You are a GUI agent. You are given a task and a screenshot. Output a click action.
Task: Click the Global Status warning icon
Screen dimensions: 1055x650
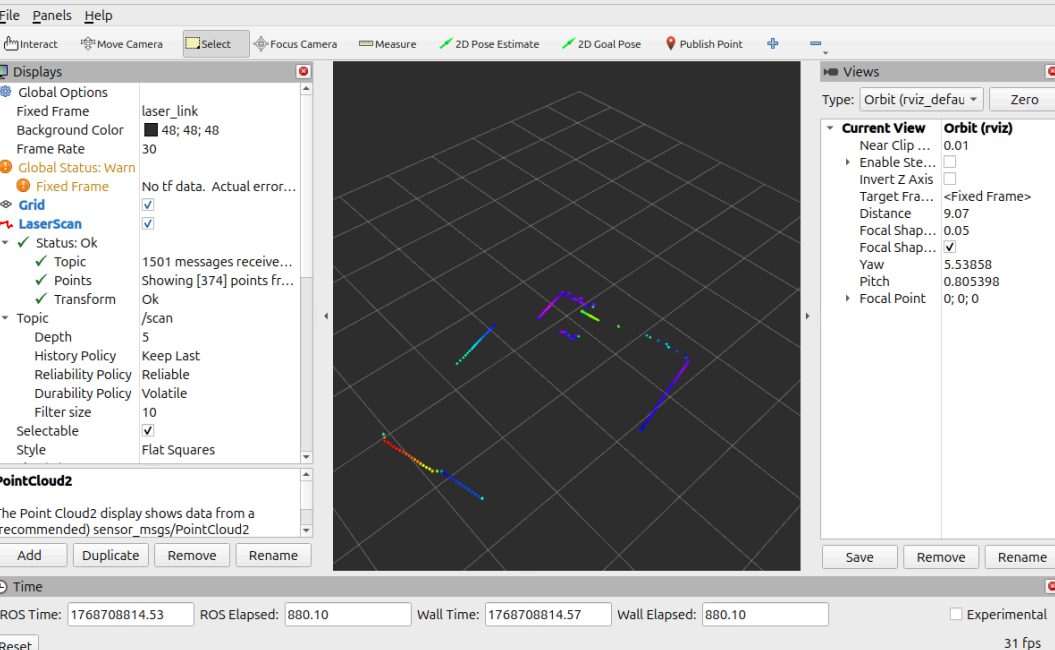(6, 167)
